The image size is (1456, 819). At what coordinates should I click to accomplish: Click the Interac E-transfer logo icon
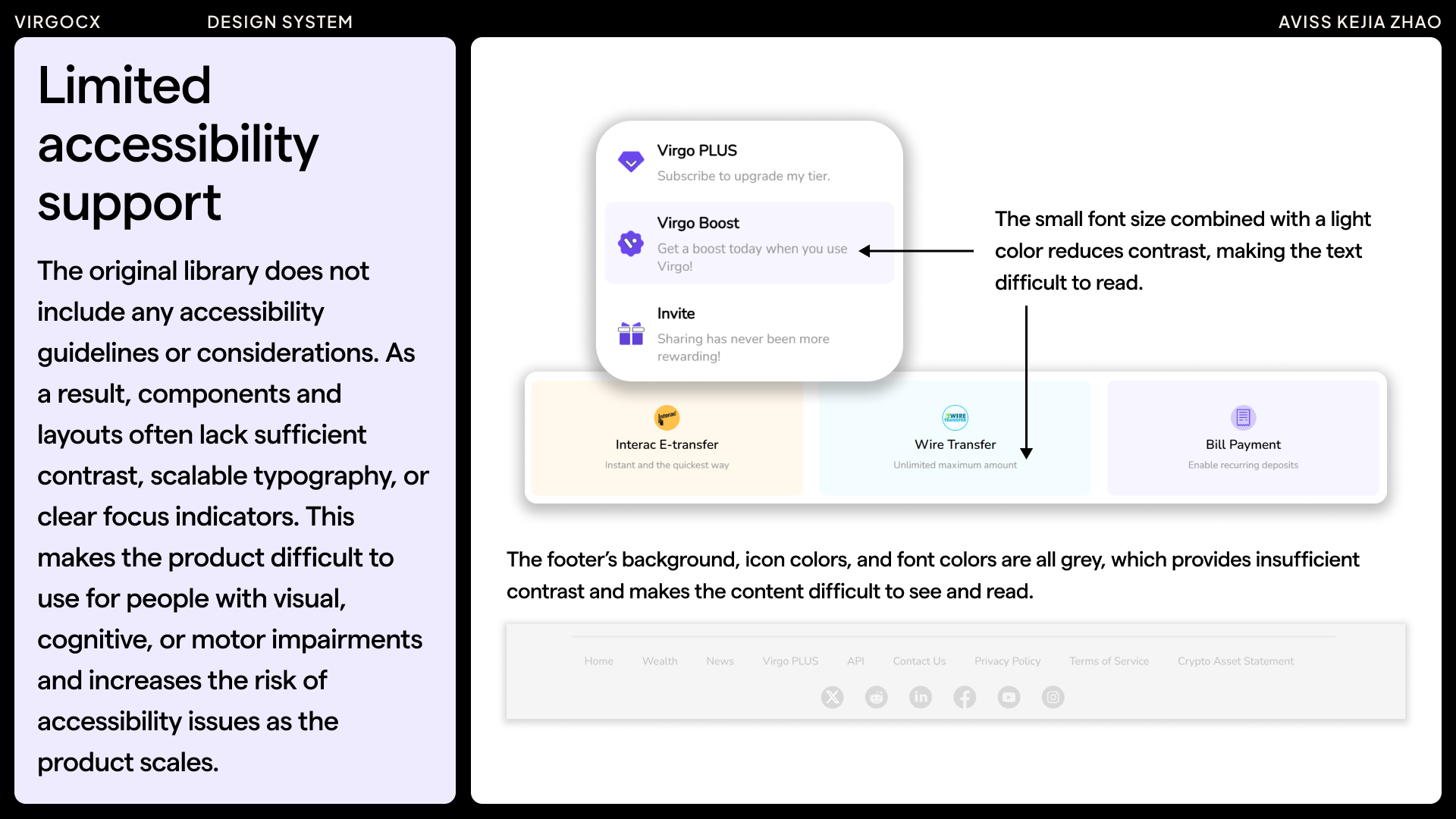point(667,417)
